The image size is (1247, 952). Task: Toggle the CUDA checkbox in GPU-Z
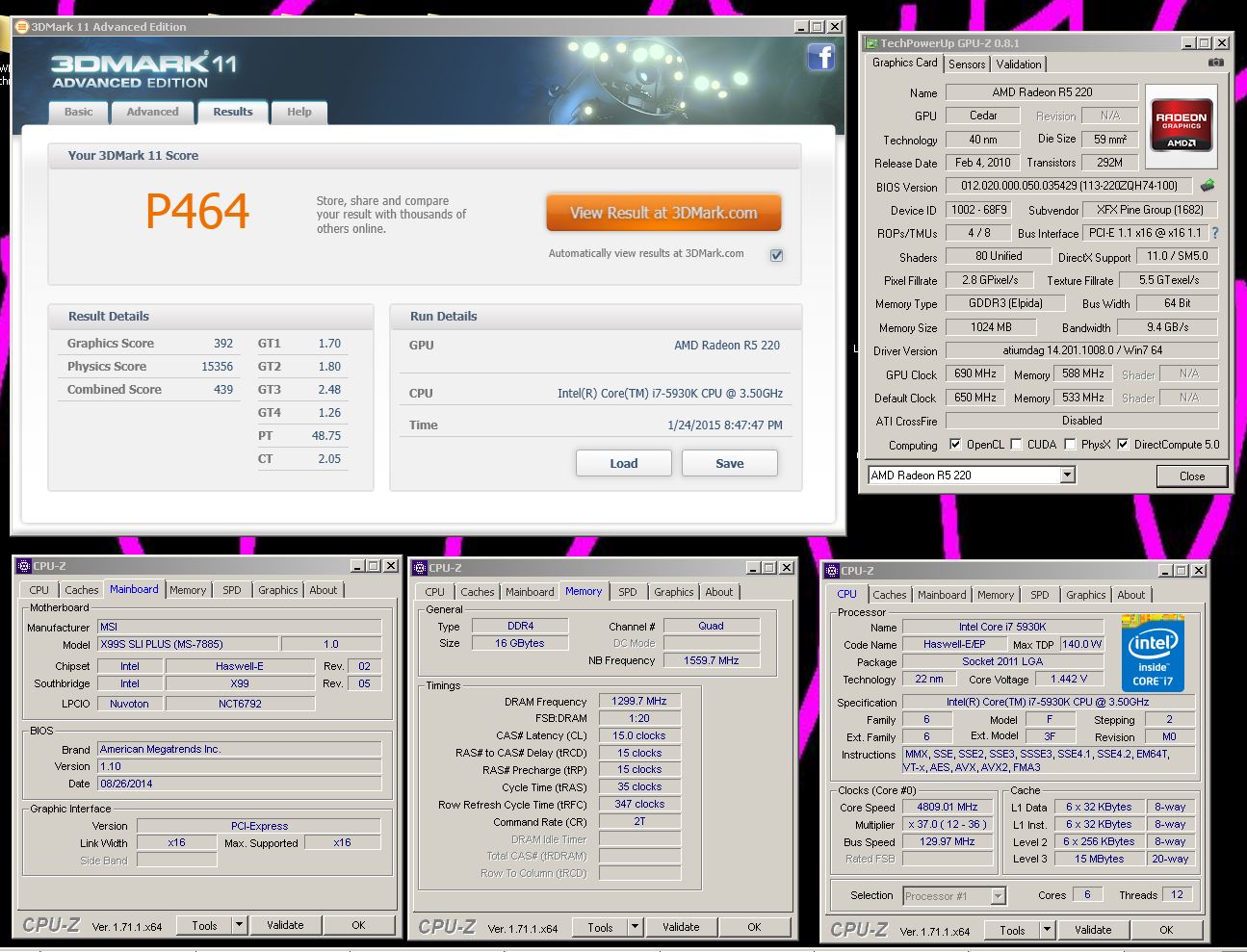tap(1016, 445)
